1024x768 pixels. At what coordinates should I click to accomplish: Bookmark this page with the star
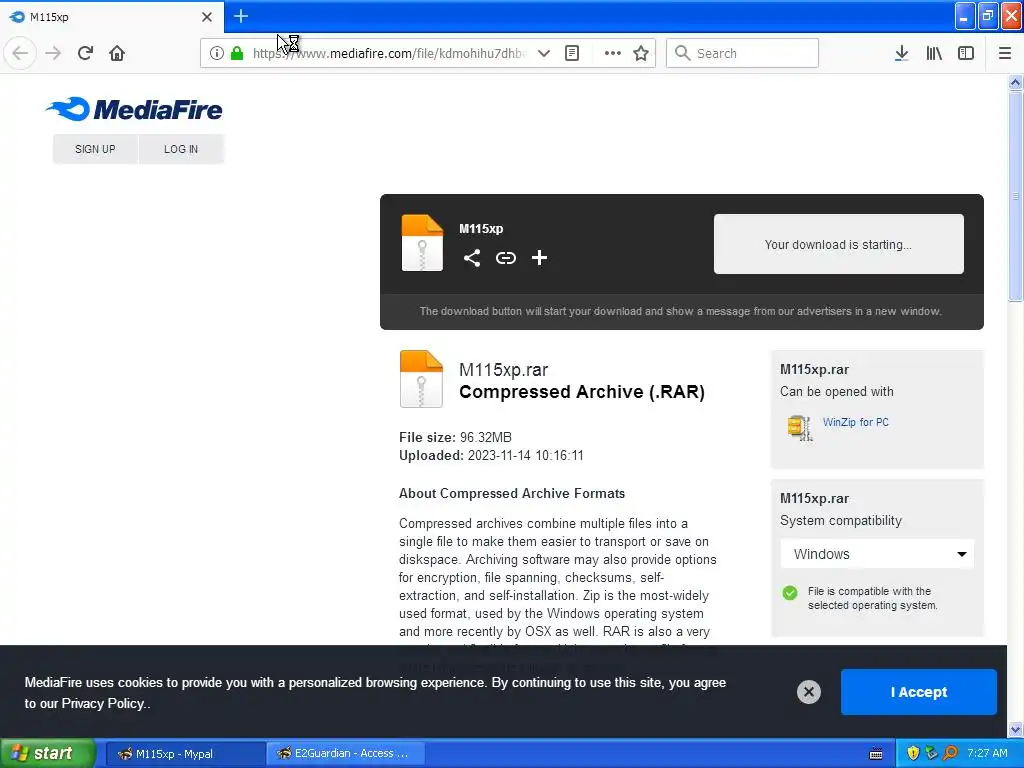click(641, 53)
